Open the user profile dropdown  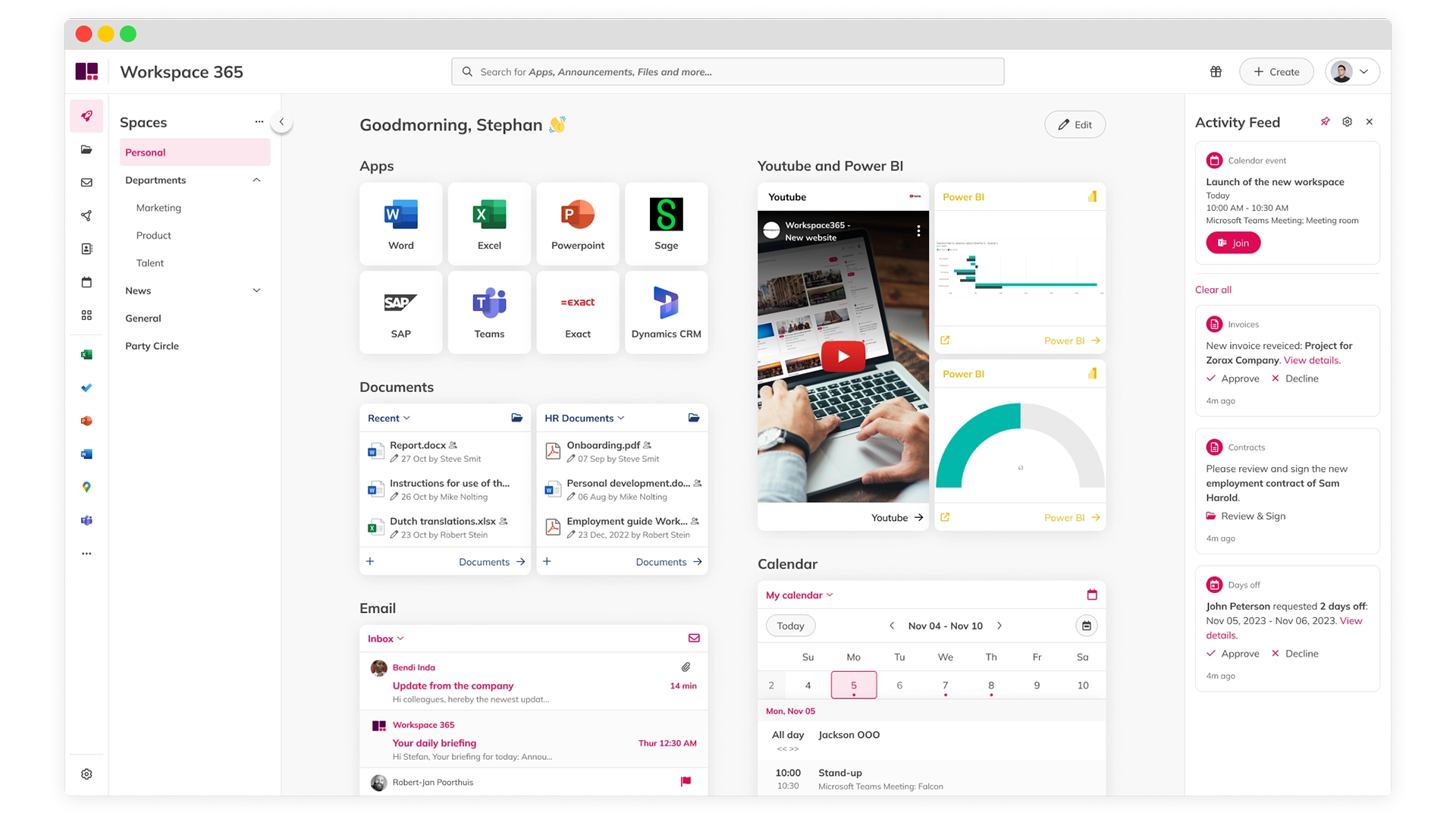[1352, 71]
